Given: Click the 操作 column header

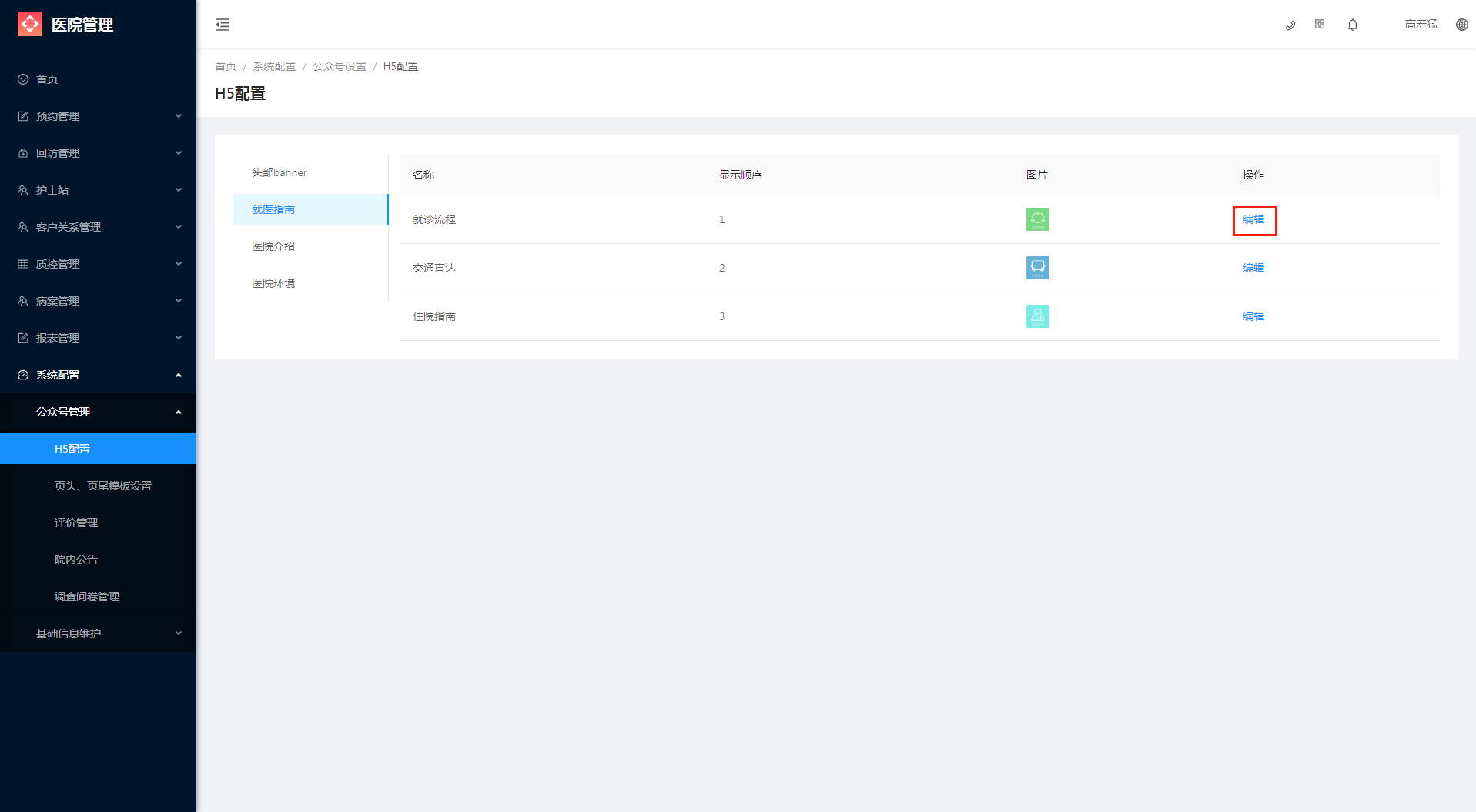Looking at the screenshot, I should click(1253, 175).
